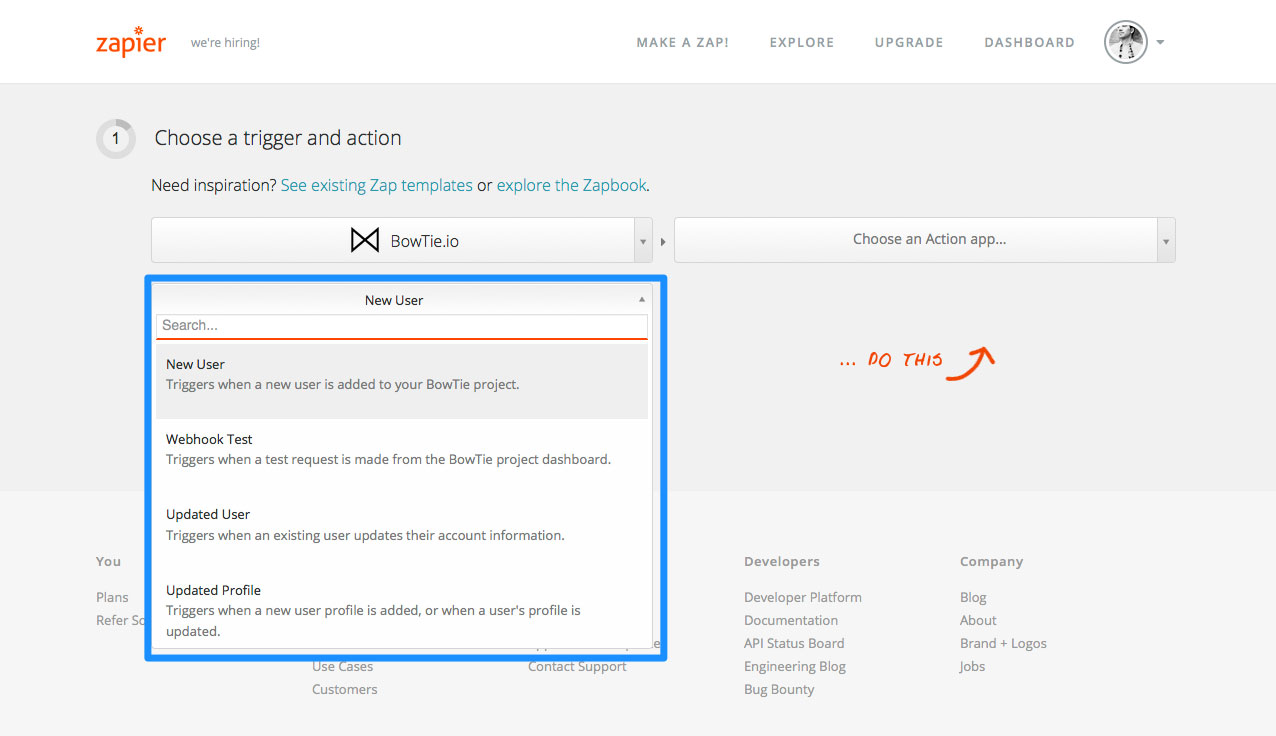1276x736 pixels.
Task: Click the step 1 progress circle
Action: [116, 139]
